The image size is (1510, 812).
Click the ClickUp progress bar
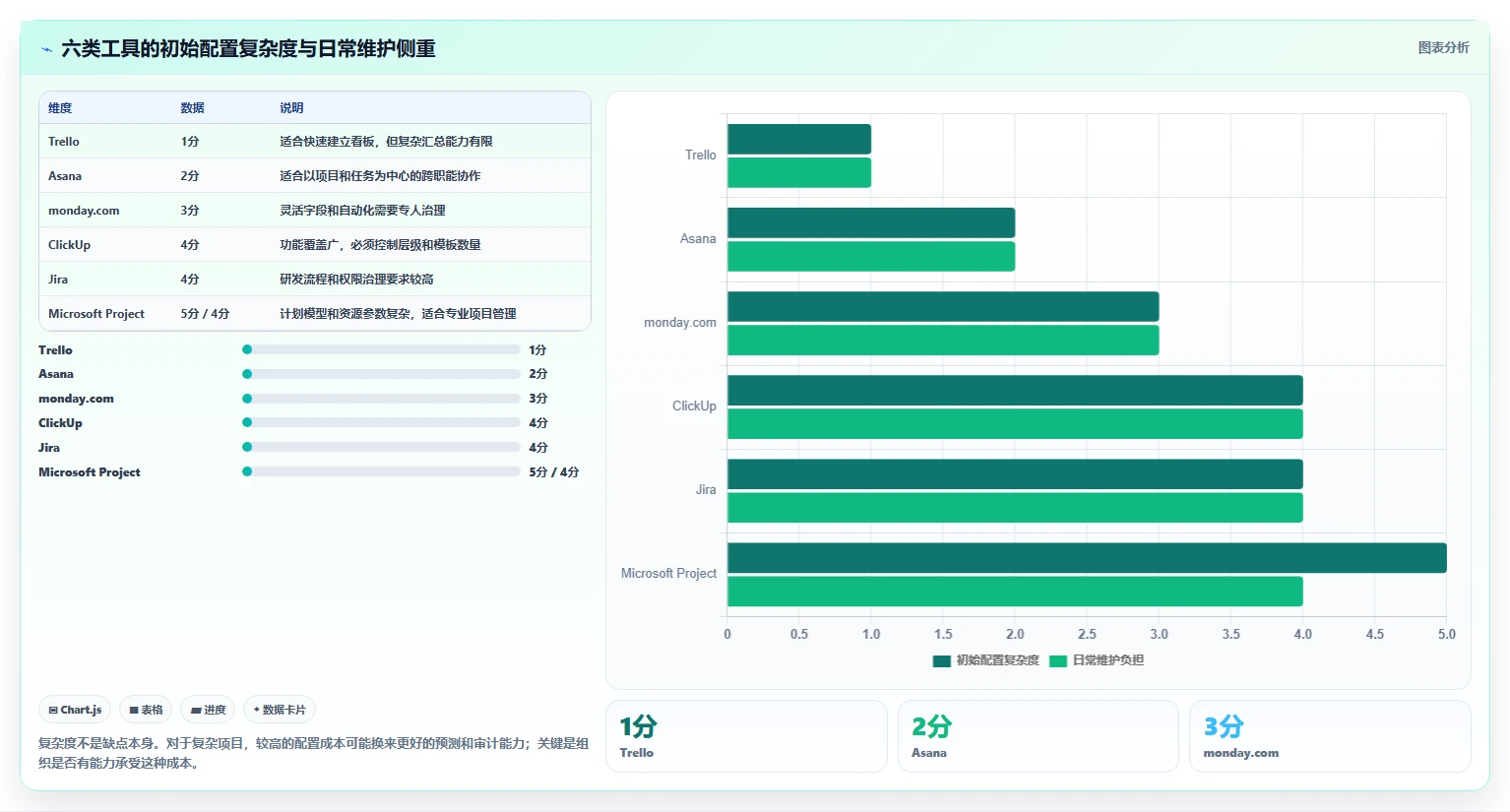click(x=381, y=422)
